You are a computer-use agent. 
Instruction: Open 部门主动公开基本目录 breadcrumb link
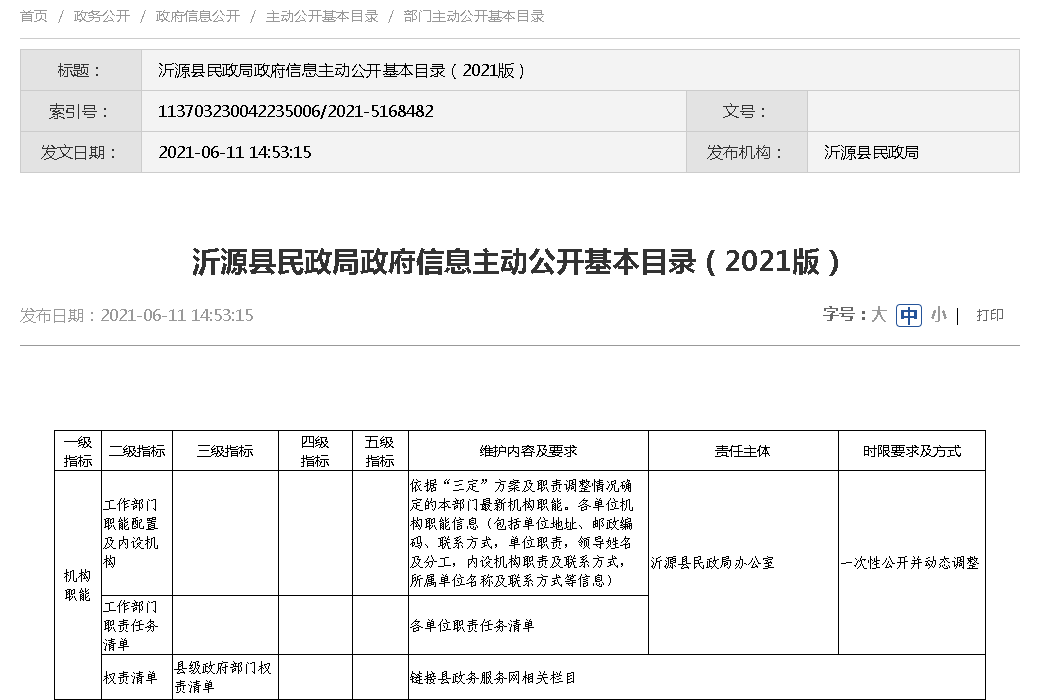(473, 16)
